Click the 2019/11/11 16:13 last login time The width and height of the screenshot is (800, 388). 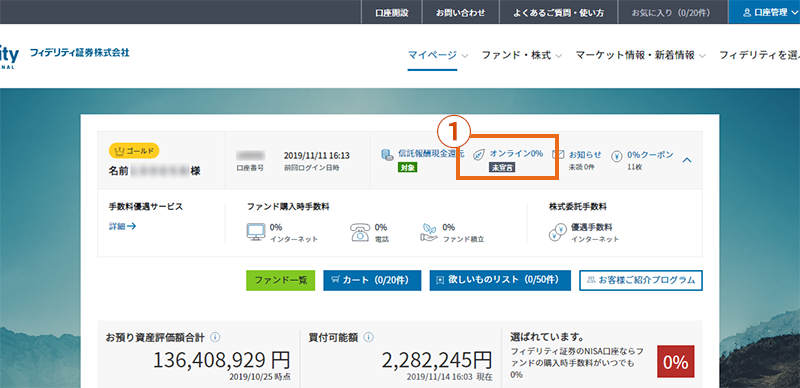pos(316,155)
